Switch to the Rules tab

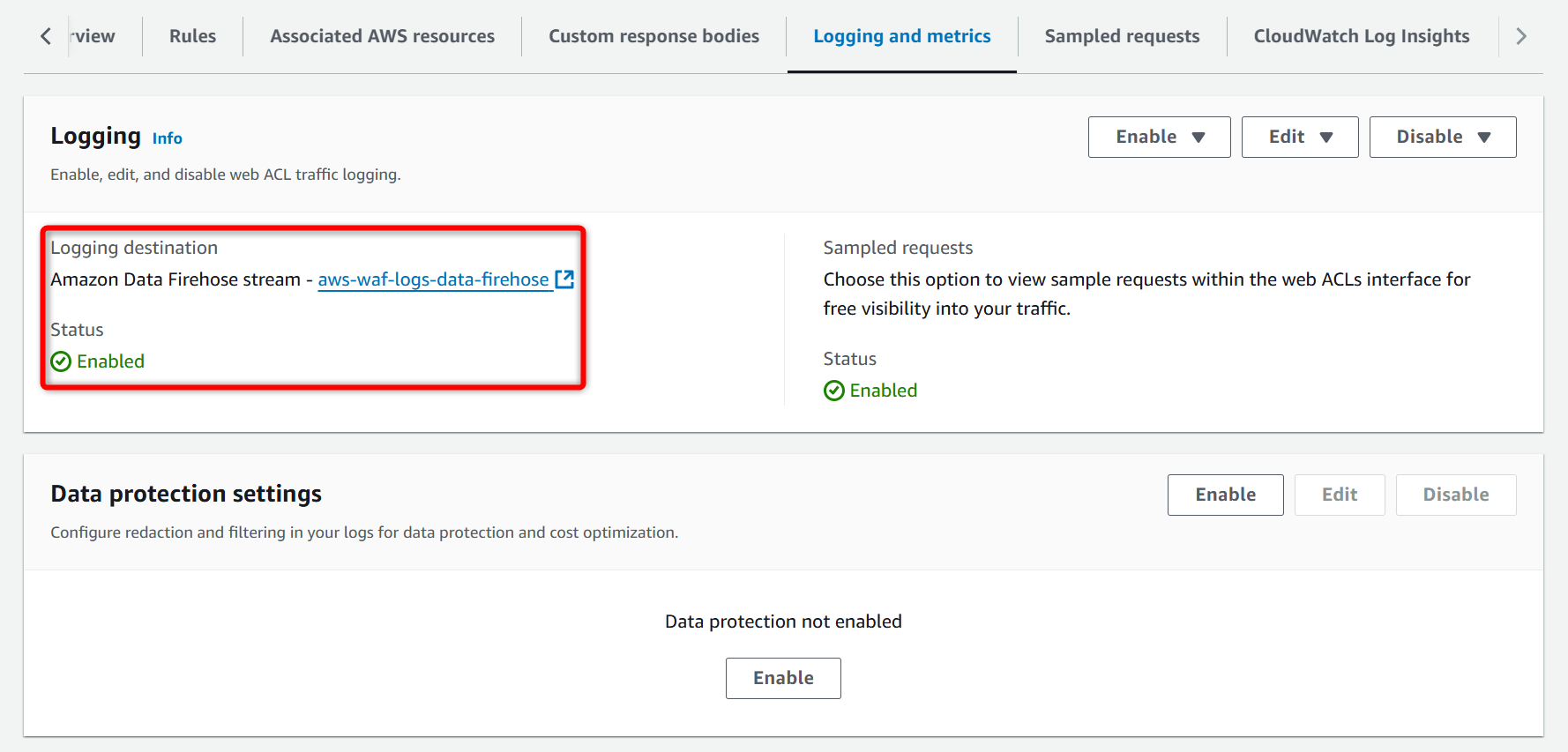pos(192,36)
